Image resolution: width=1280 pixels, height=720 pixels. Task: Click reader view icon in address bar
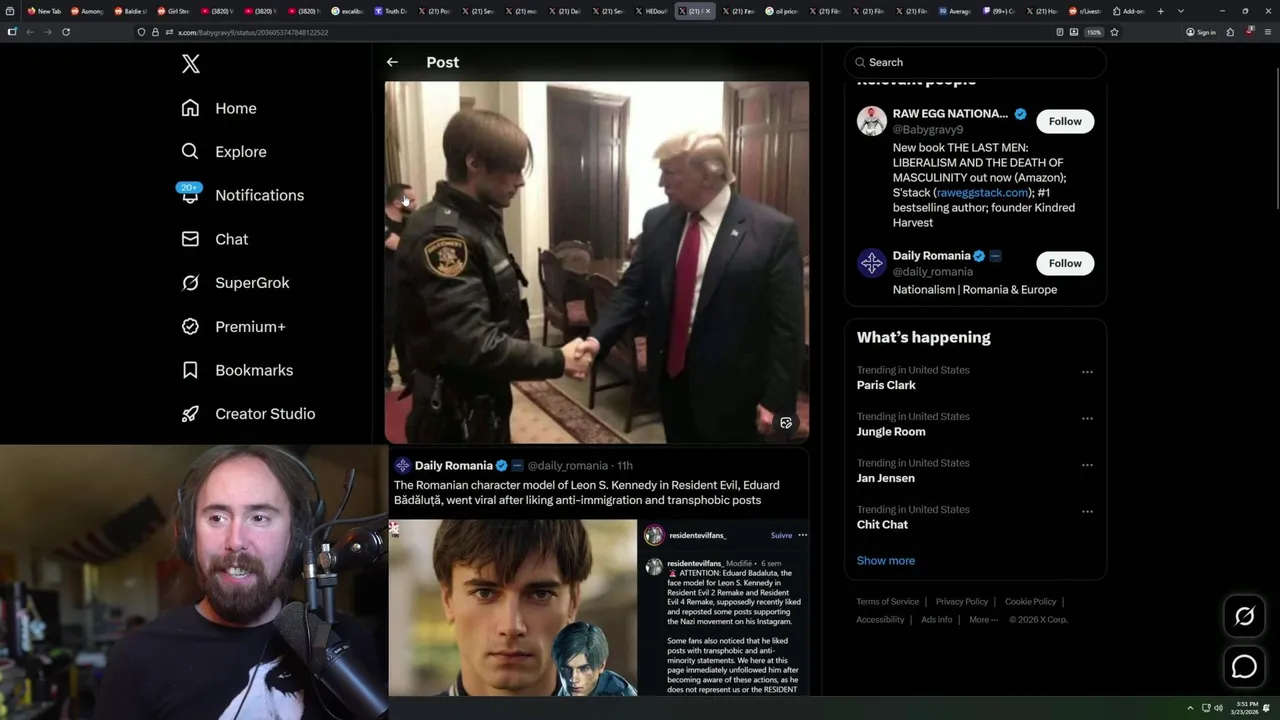coord(1060,32)
